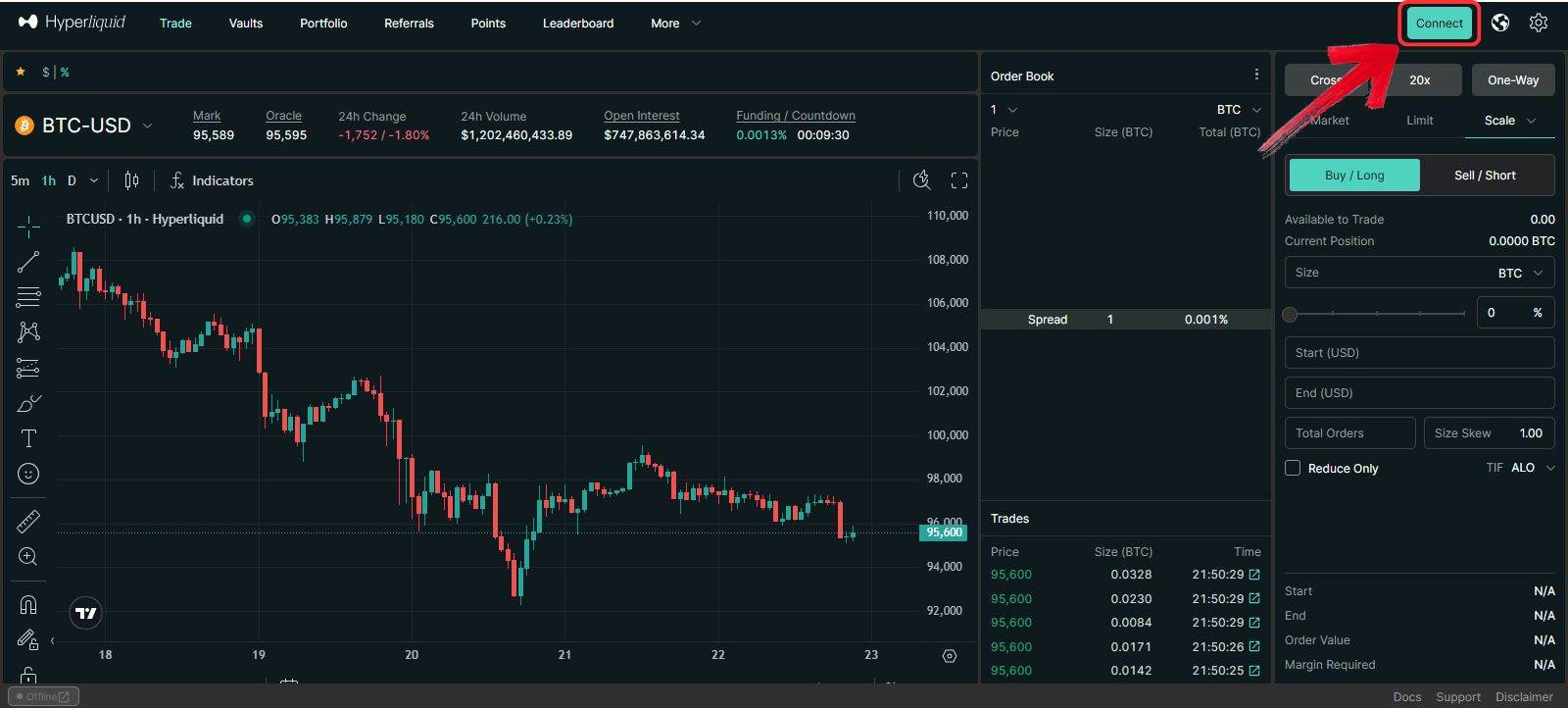Open the Referrals page

[409, 23]
